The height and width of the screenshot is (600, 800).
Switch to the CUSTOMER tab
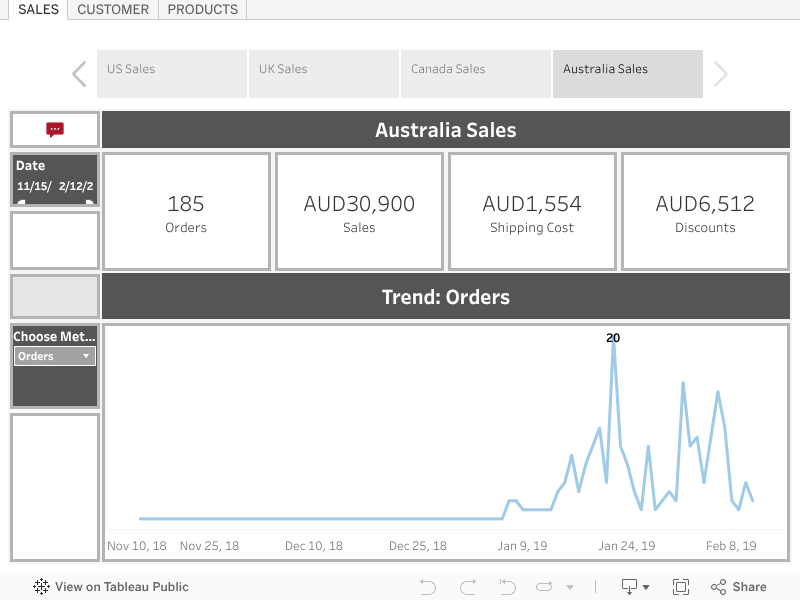113,10
